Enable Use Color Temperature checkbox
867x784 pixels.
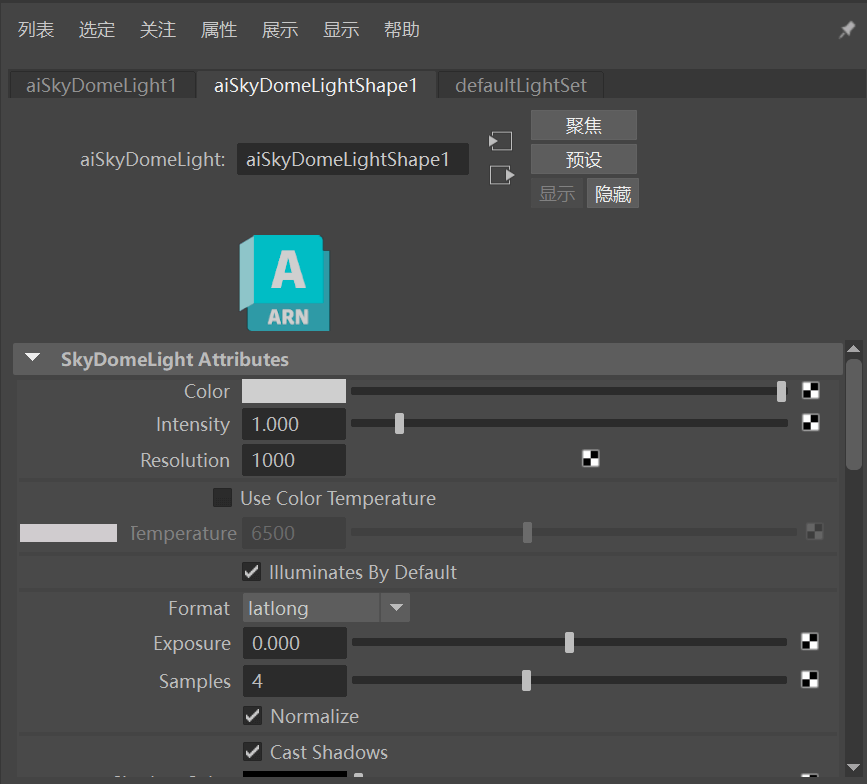pos(222,498)
